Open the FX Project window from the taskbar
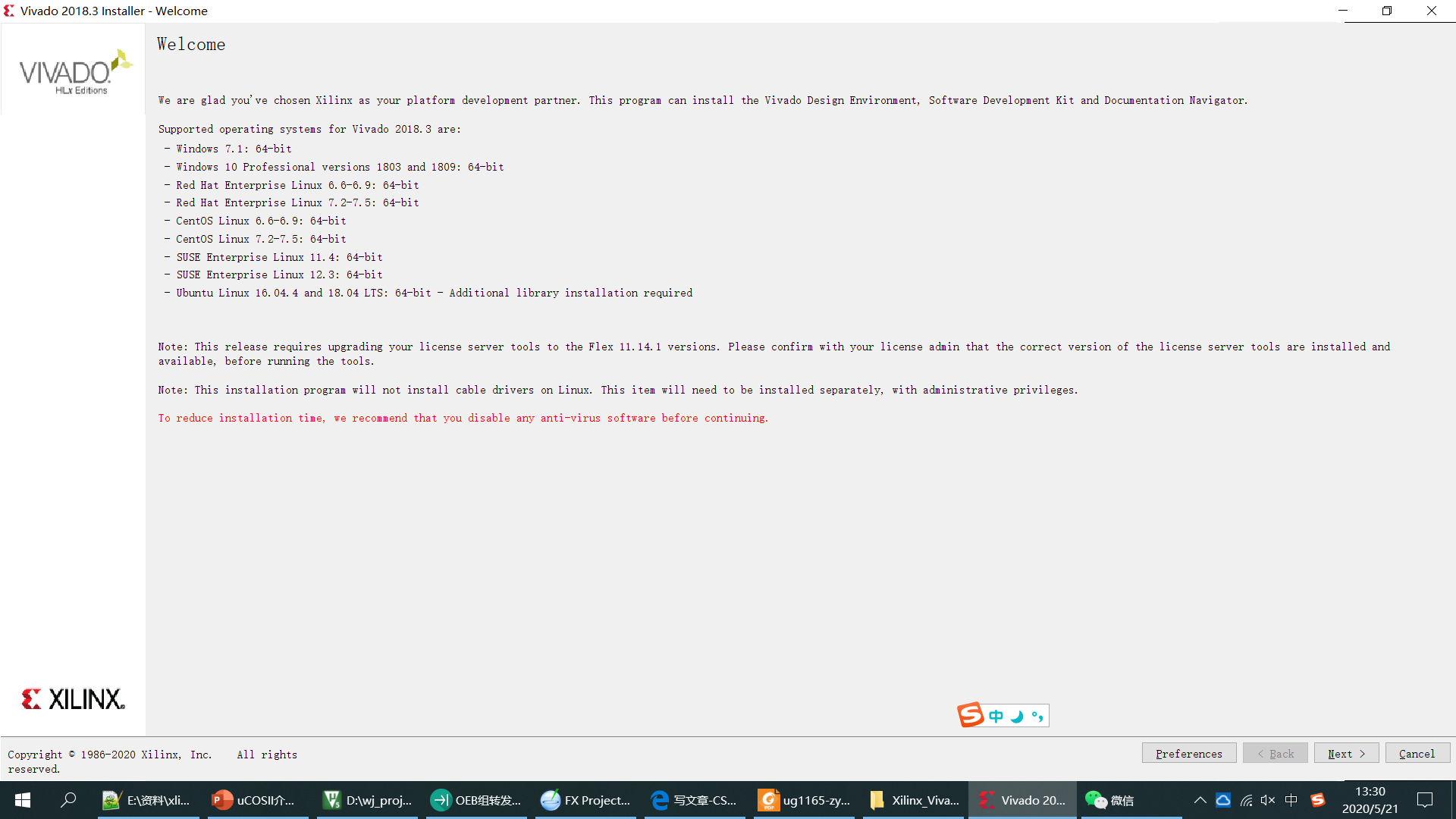1456x819 pixels. pos(585,800)
